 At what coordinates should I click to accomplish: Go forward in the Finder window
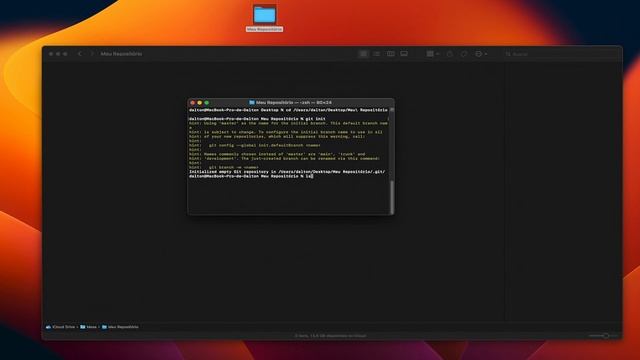92,54
